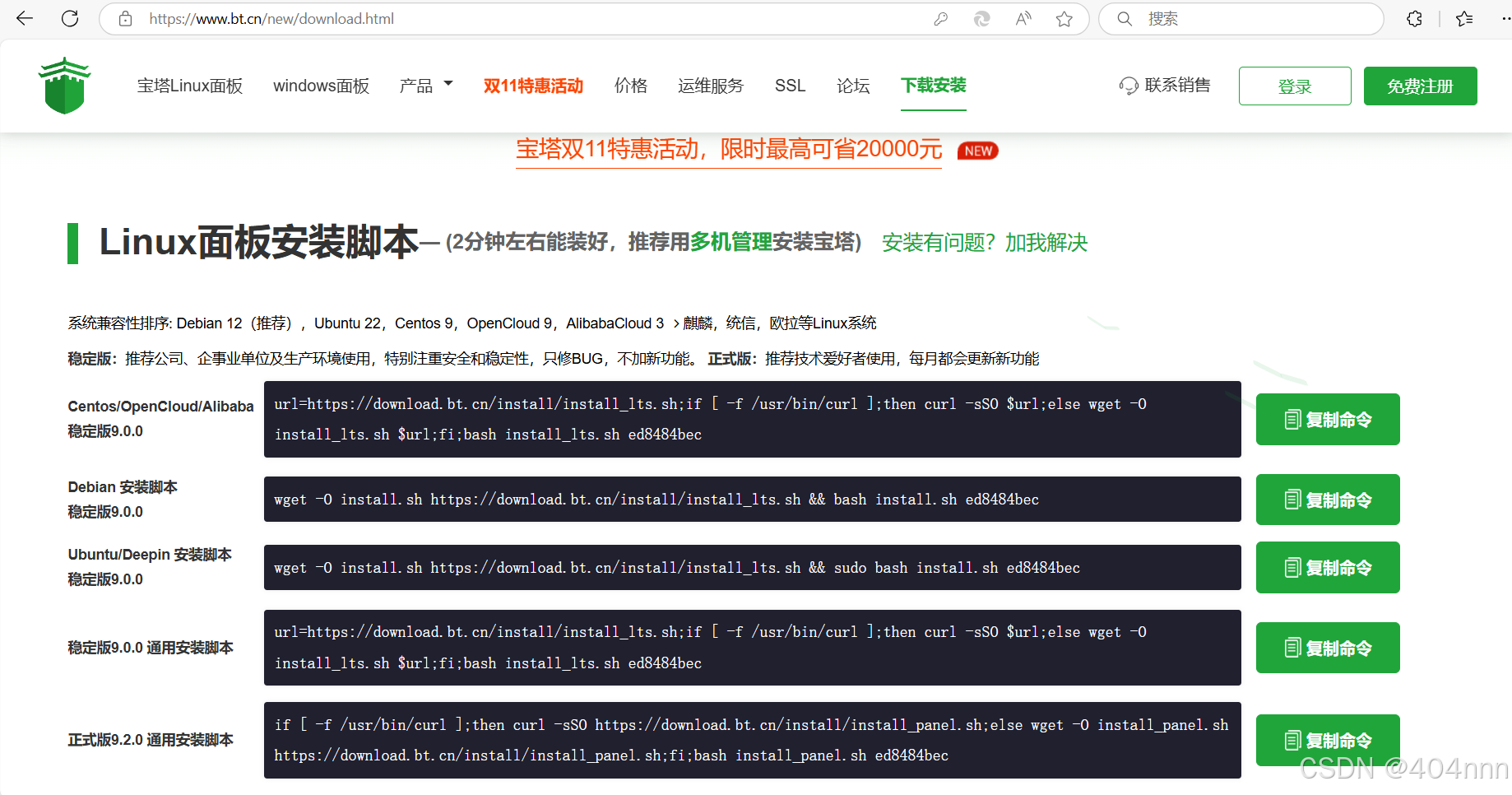
Task: Open the windows面板 menu item
Action: click(x=322, y=86)
